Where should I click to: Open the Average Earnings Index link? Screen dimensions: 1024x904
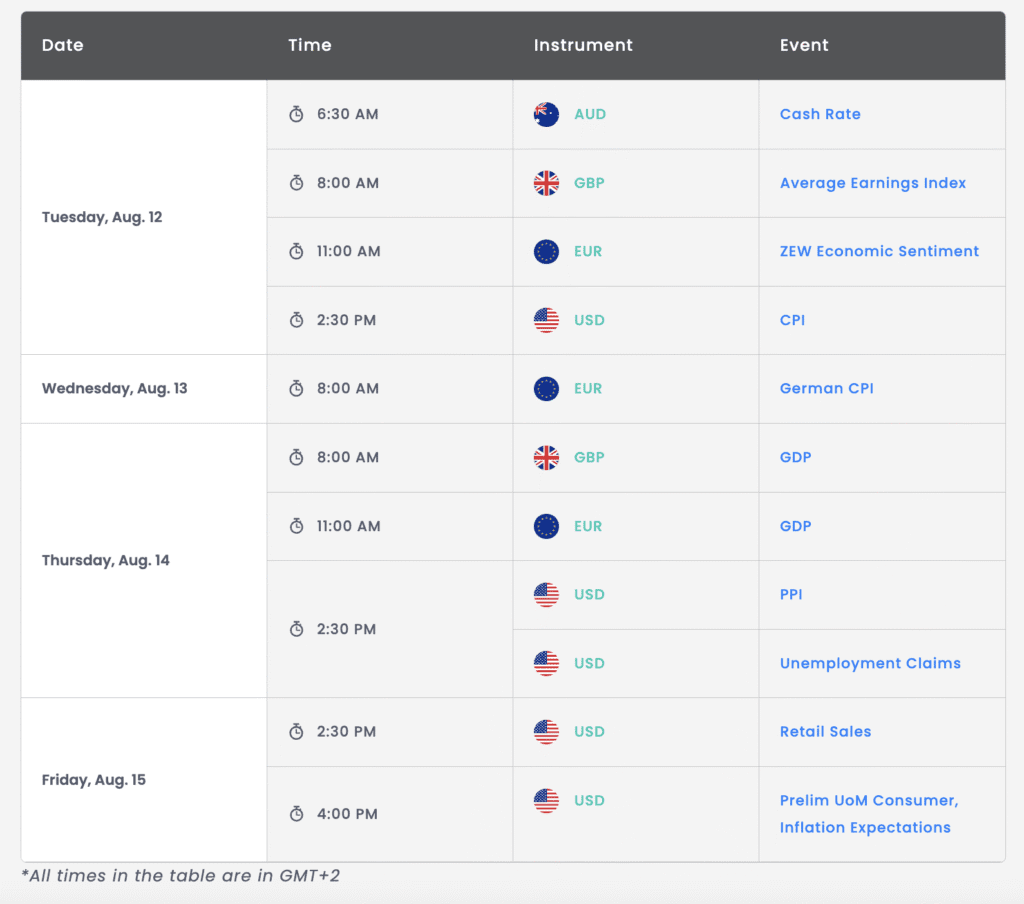872,183
